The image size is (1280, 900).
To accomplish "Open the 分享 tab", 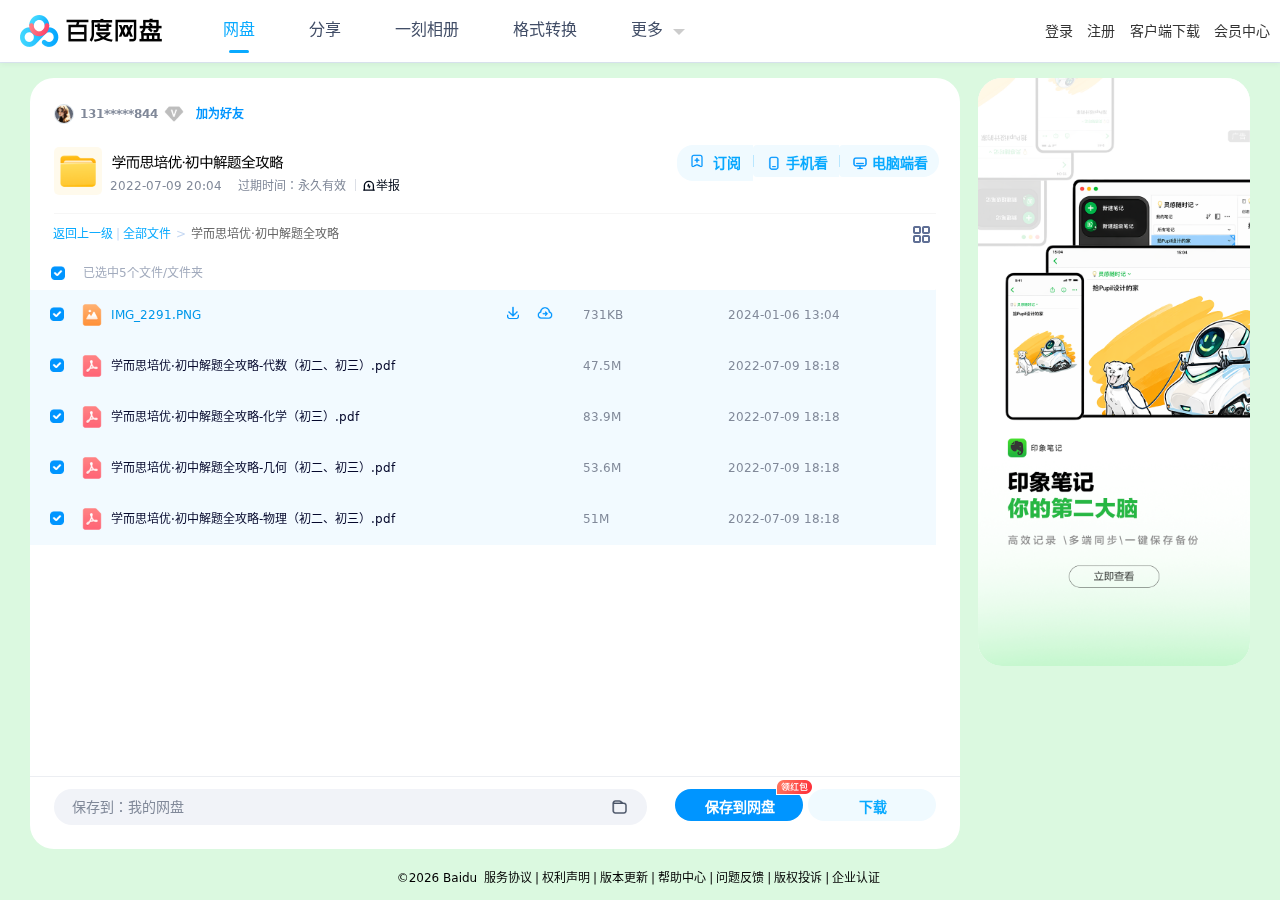I will point(325,30).
